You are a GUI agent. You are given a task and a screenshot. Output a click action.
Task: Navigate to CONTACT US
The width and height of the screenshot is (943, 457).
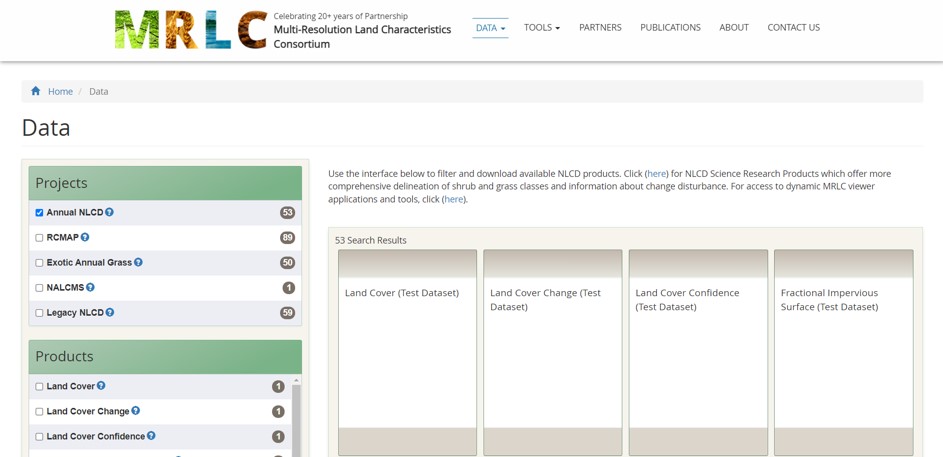point(793,28)
